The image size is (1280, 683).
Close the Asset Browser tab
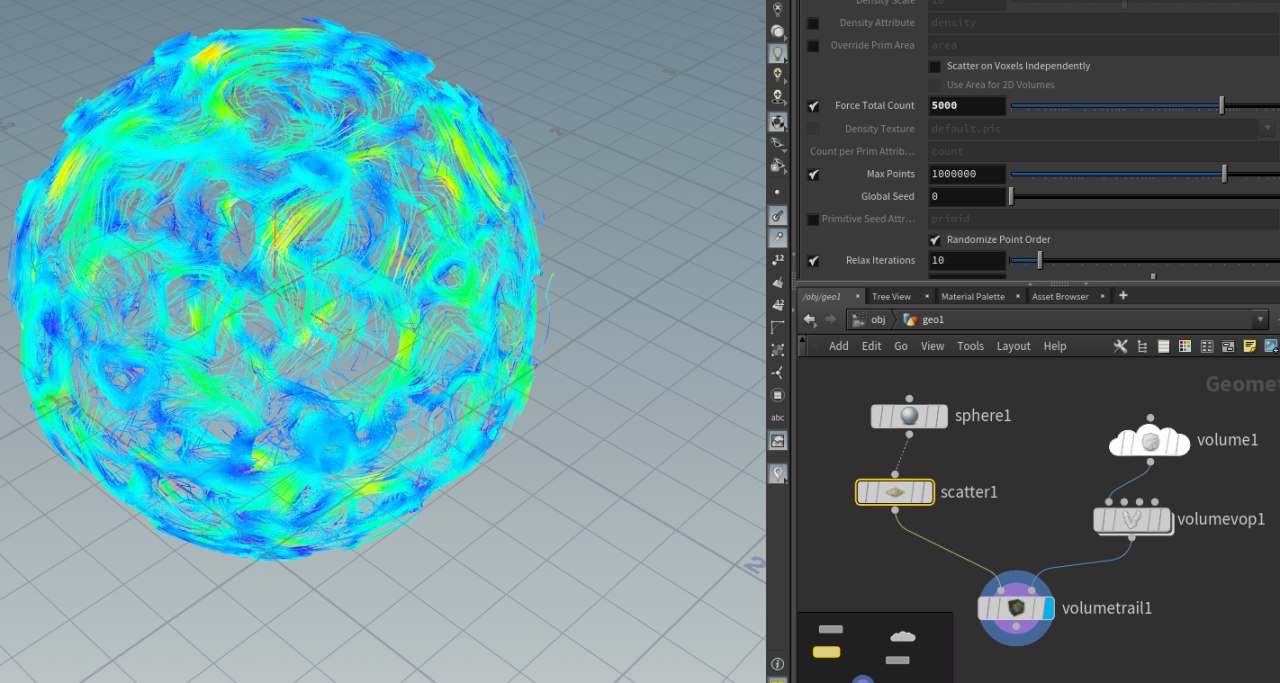[1102, 296]
